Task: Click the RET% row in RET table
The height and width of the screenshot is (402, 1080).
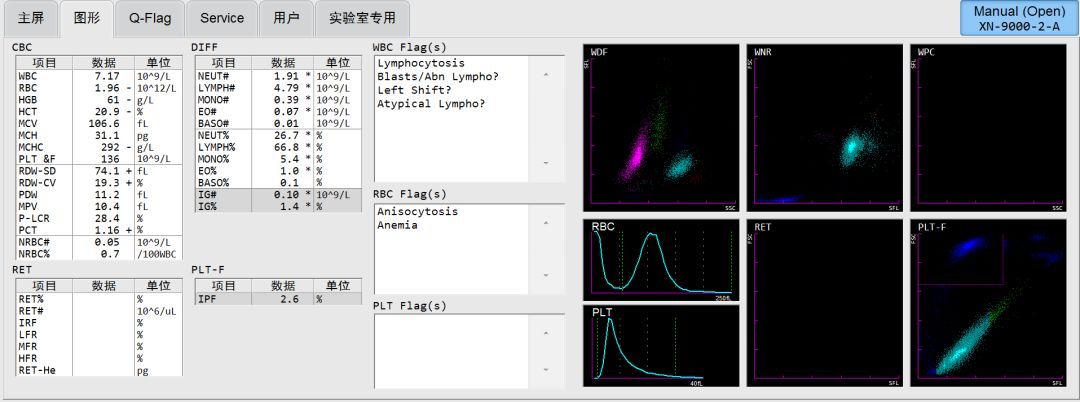Action: [100, 299]
